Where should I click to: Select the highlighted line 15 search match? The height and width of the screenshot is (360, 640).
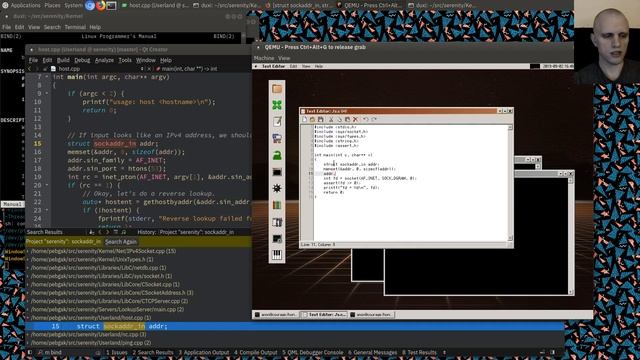[x=295, y=326]
